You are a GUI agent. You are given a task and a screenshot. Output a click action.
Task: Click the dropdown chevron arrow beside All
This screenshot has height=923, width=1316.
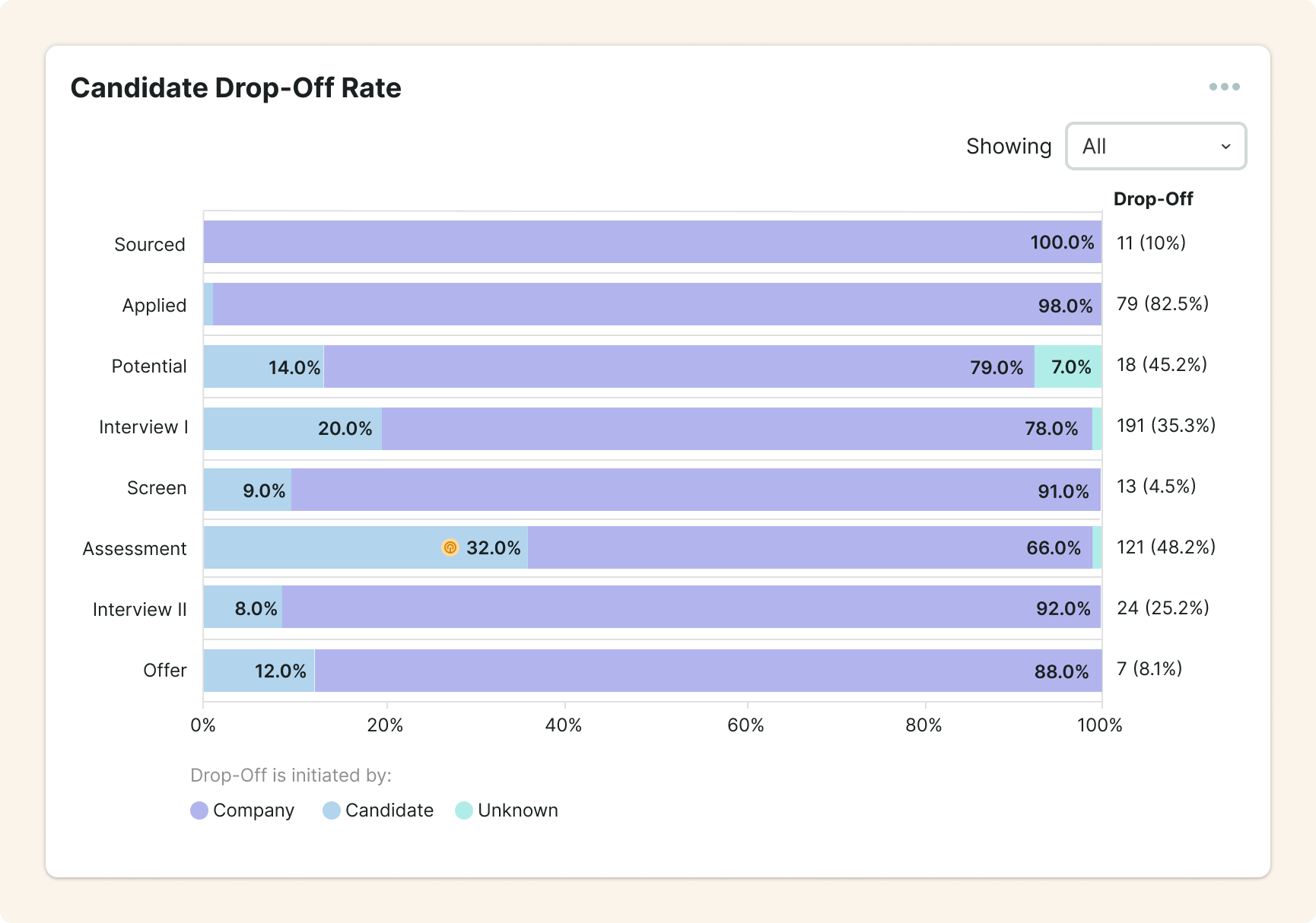1225,147
